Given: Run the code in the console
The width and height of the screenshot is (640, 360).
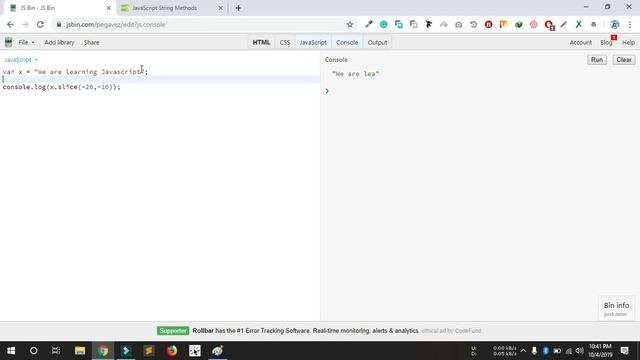Looking at the screenshot, I should click(x=597, y=60).
